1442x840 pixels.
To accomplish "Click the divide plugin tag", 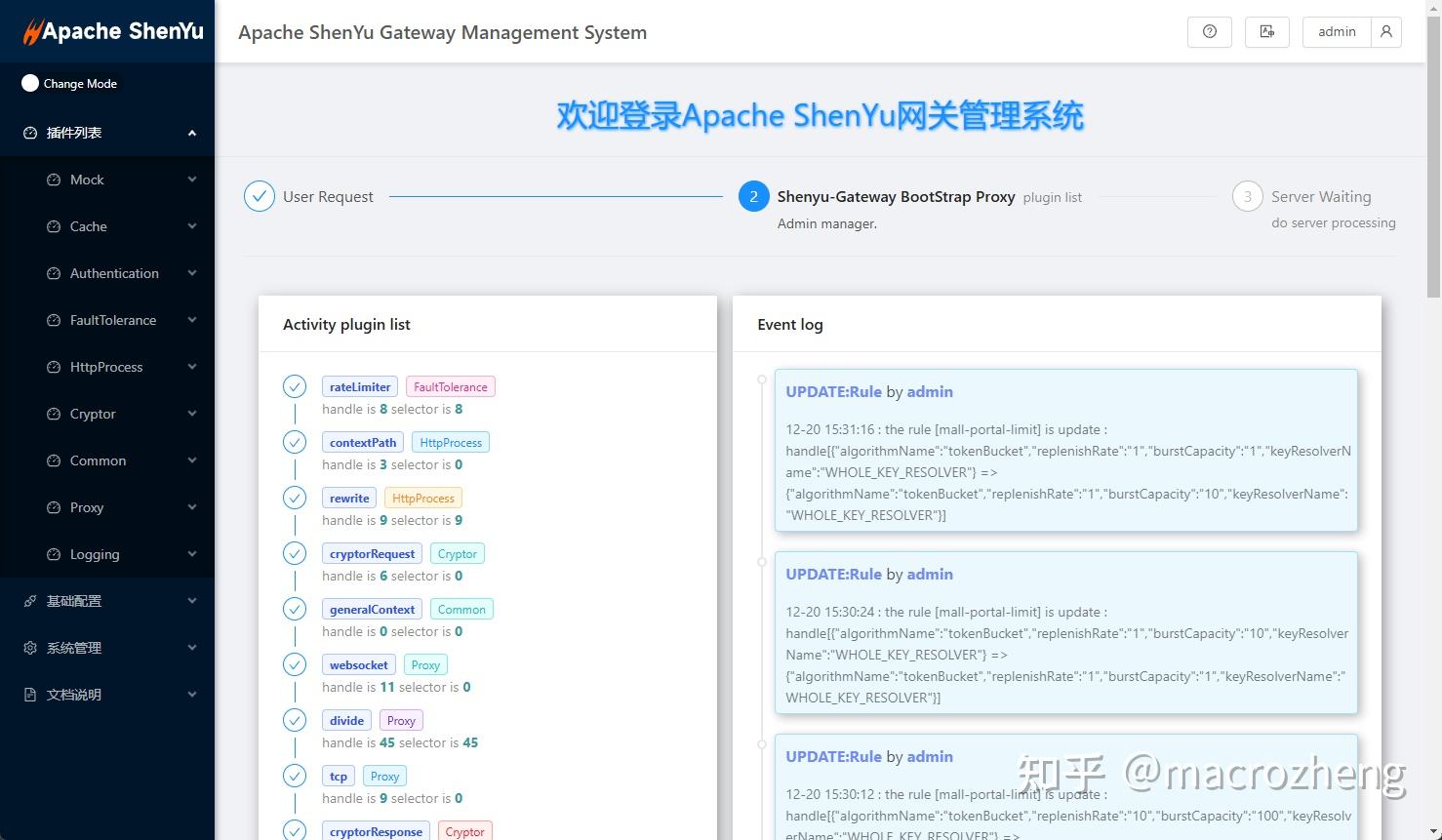I will click(346, 720).
